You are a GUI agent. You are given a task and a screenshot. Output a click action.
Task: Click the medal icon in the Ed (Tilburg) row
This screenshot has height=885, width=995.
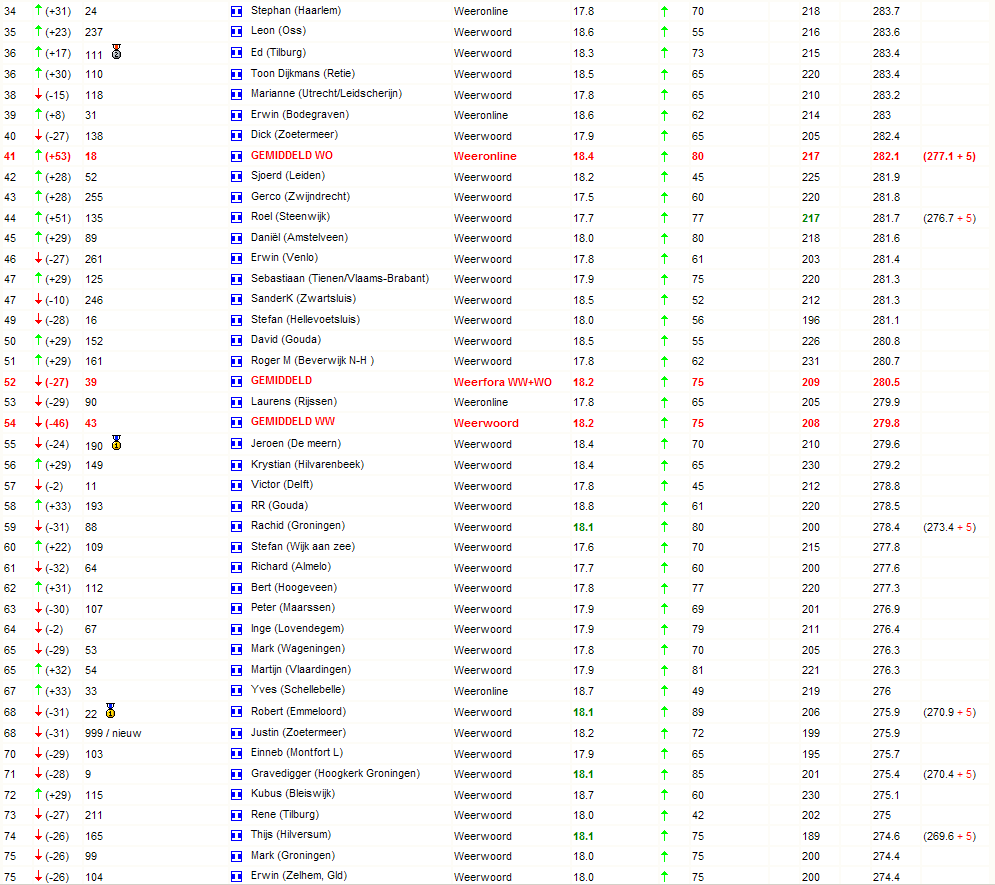pyautogui.click(x=116, y=52)
